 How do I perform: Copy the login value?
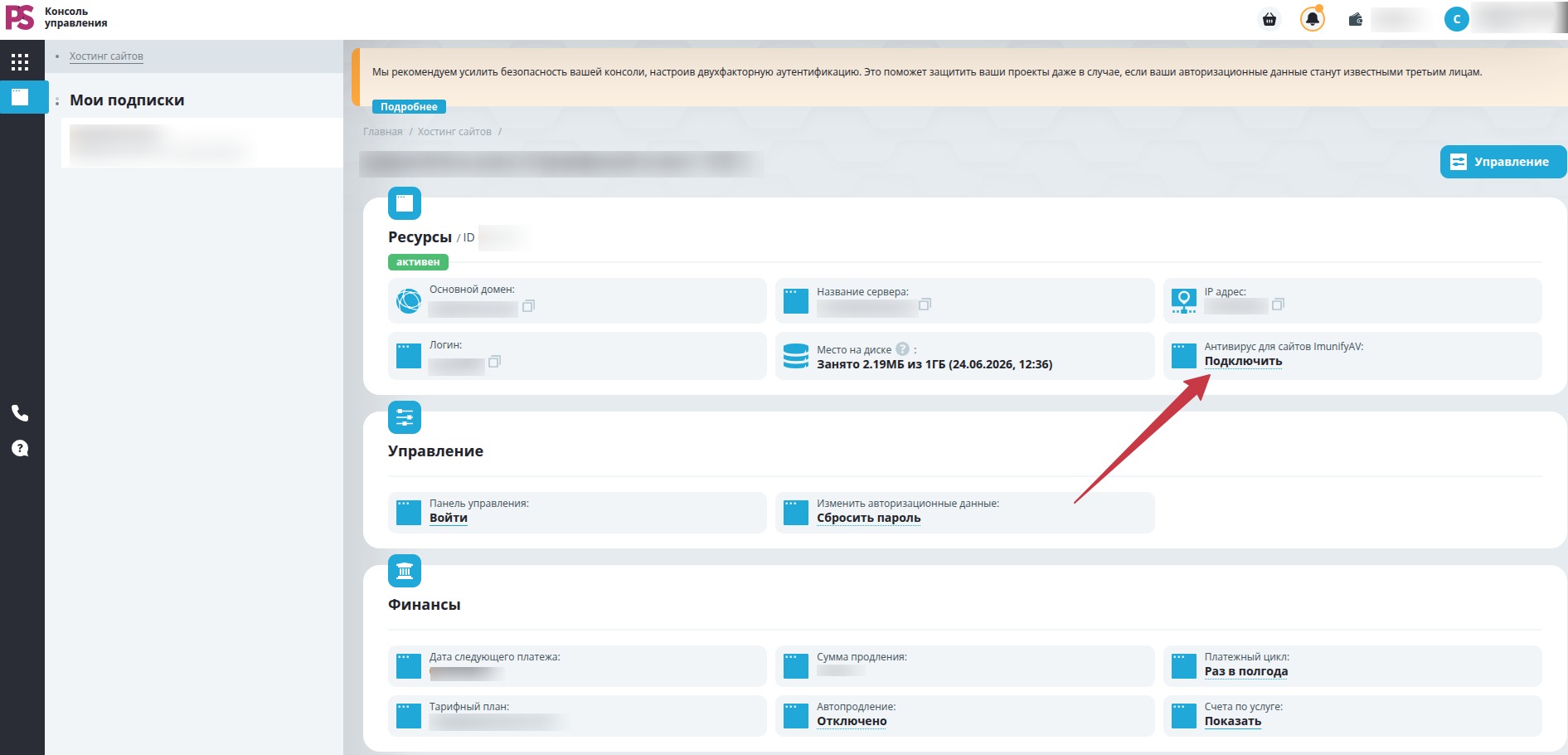(494, 362)
